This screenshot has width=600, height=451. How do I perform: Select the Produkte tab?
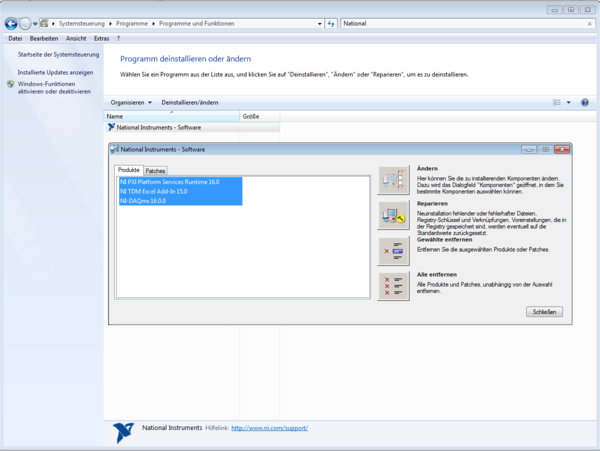click(x=129, y=170)
